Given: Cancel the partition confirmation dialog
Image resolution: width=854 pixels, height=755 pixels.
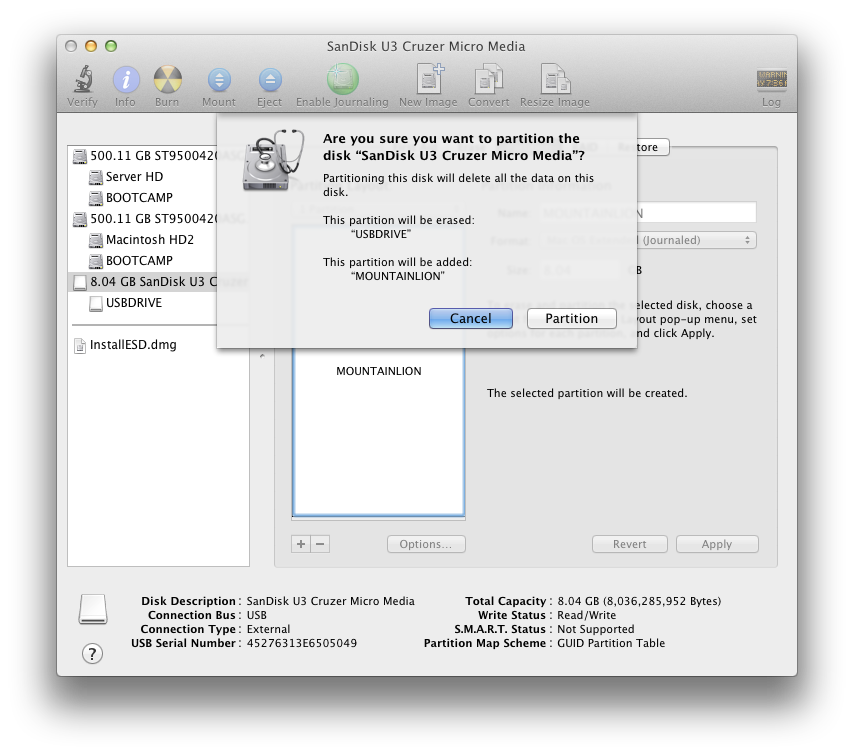Looking at the screenshot, I should coord(471,319).
